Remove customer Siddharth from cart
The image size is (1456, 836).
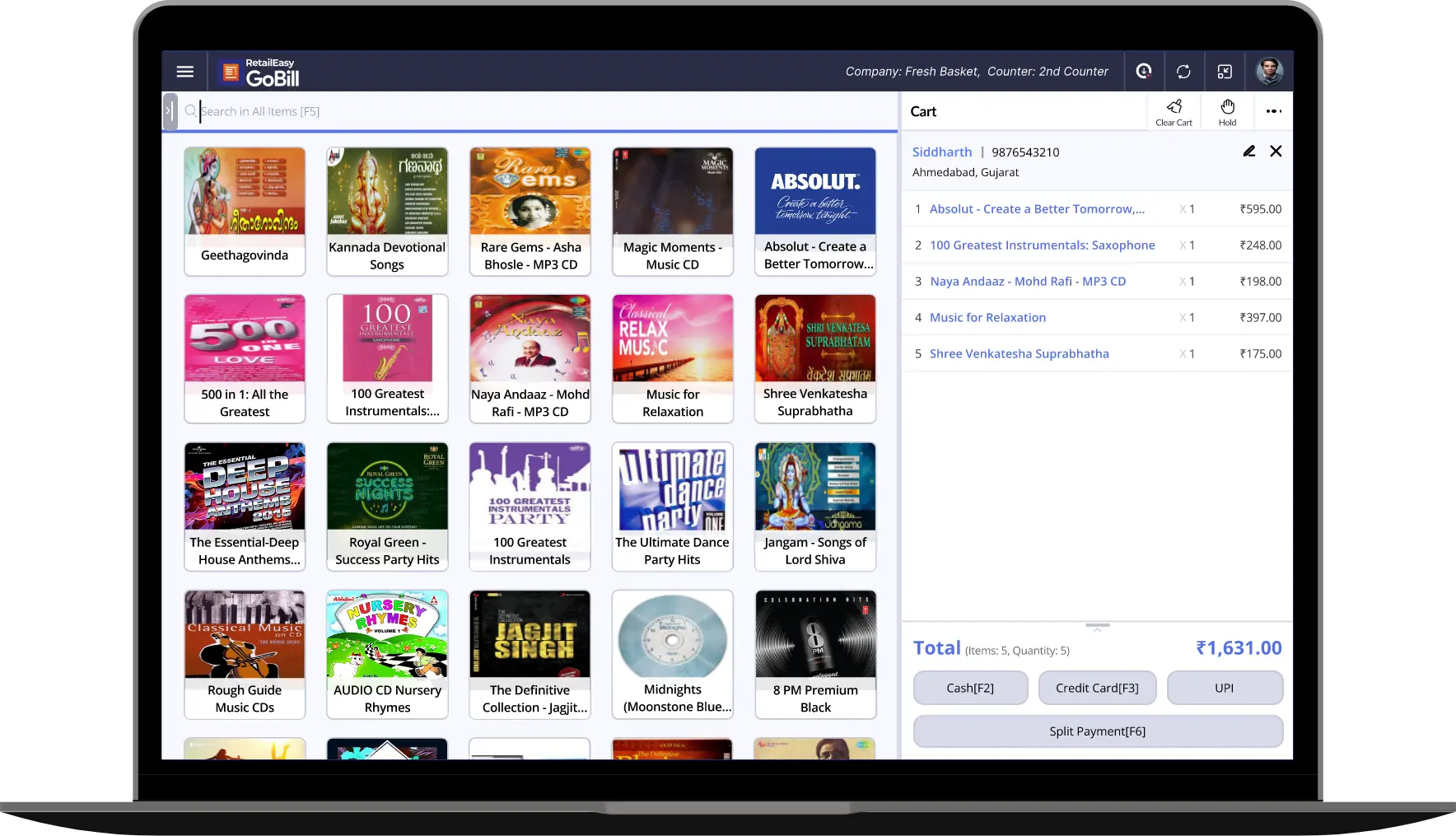point(1276,152)
